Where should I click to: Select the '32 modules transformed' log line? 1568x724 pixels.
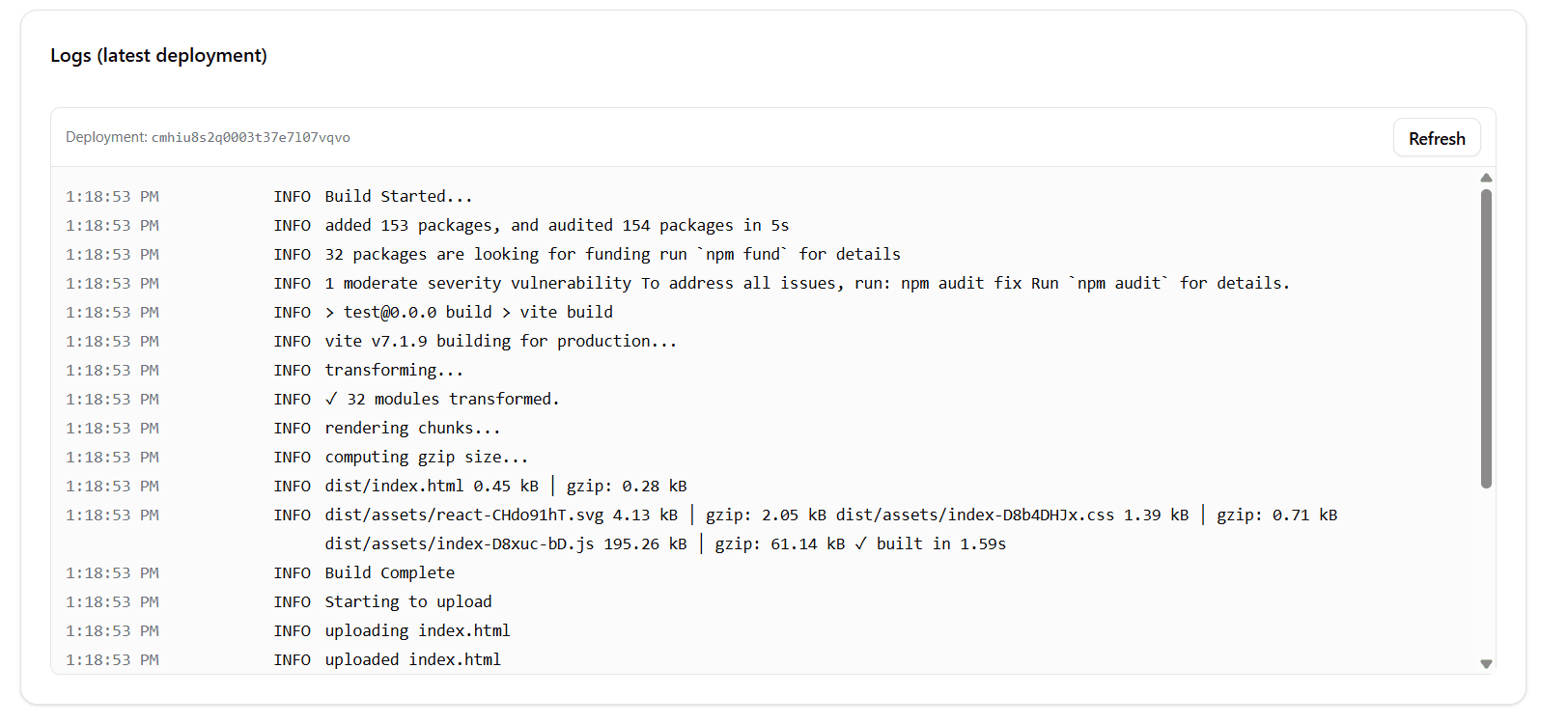pyautogui.click(x=441, y=399)
